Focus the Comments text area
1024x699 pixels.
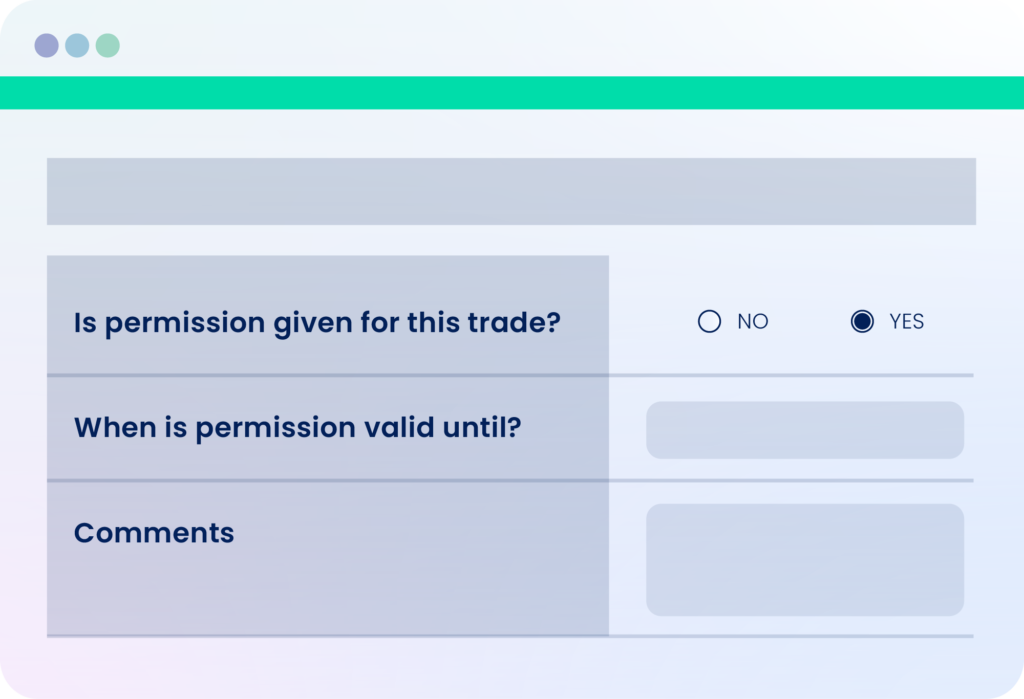(x=805, y=560)
